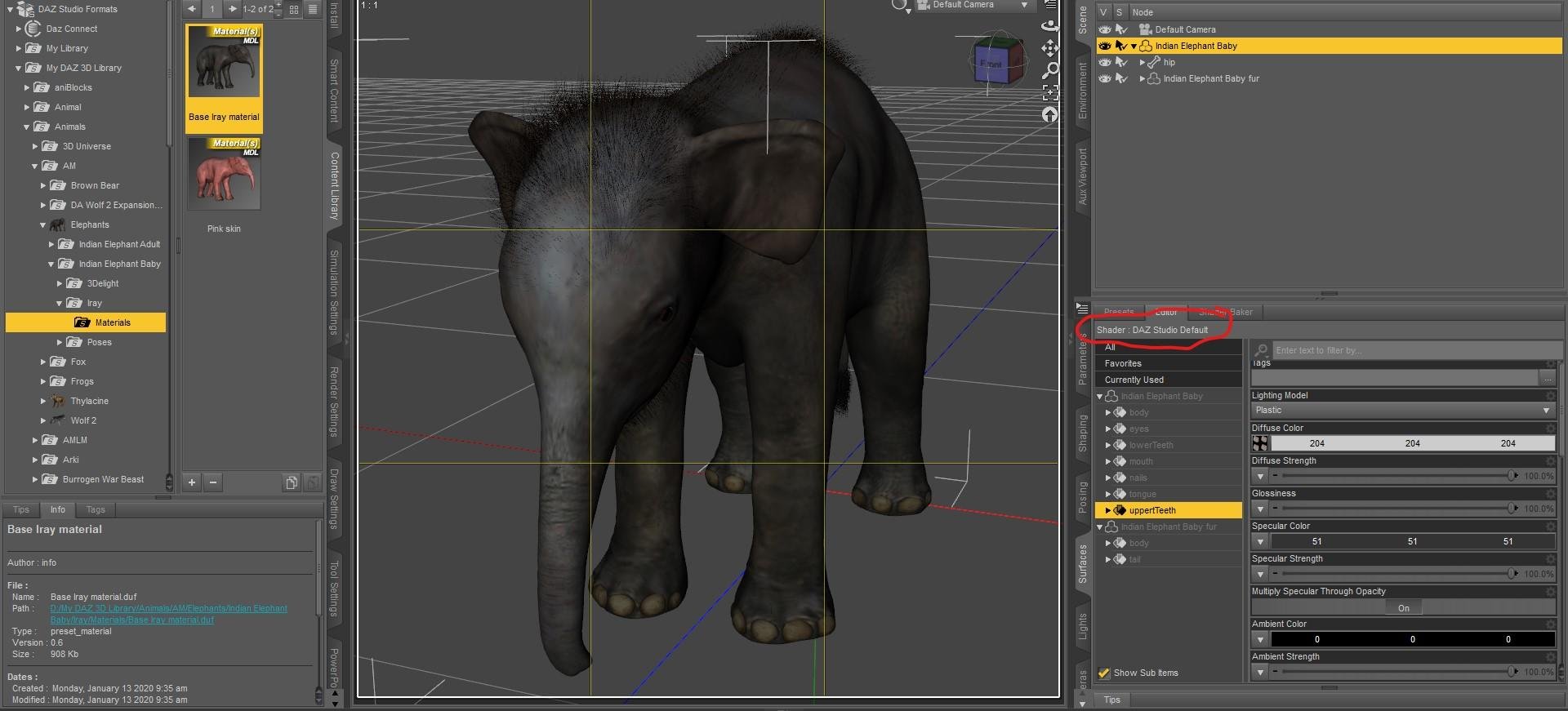Screen dimensions: 1568x711
Task: Open the Default Camera view dropdown
Action: [x=974, y=5]
